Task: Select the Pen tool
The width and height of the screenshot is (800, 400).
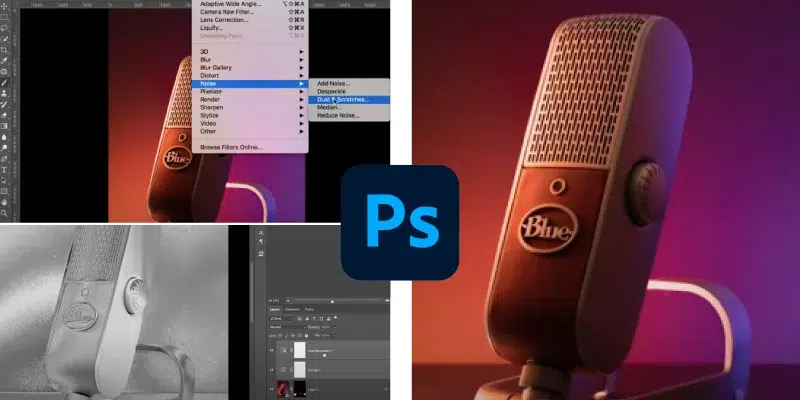Action: 5,159
